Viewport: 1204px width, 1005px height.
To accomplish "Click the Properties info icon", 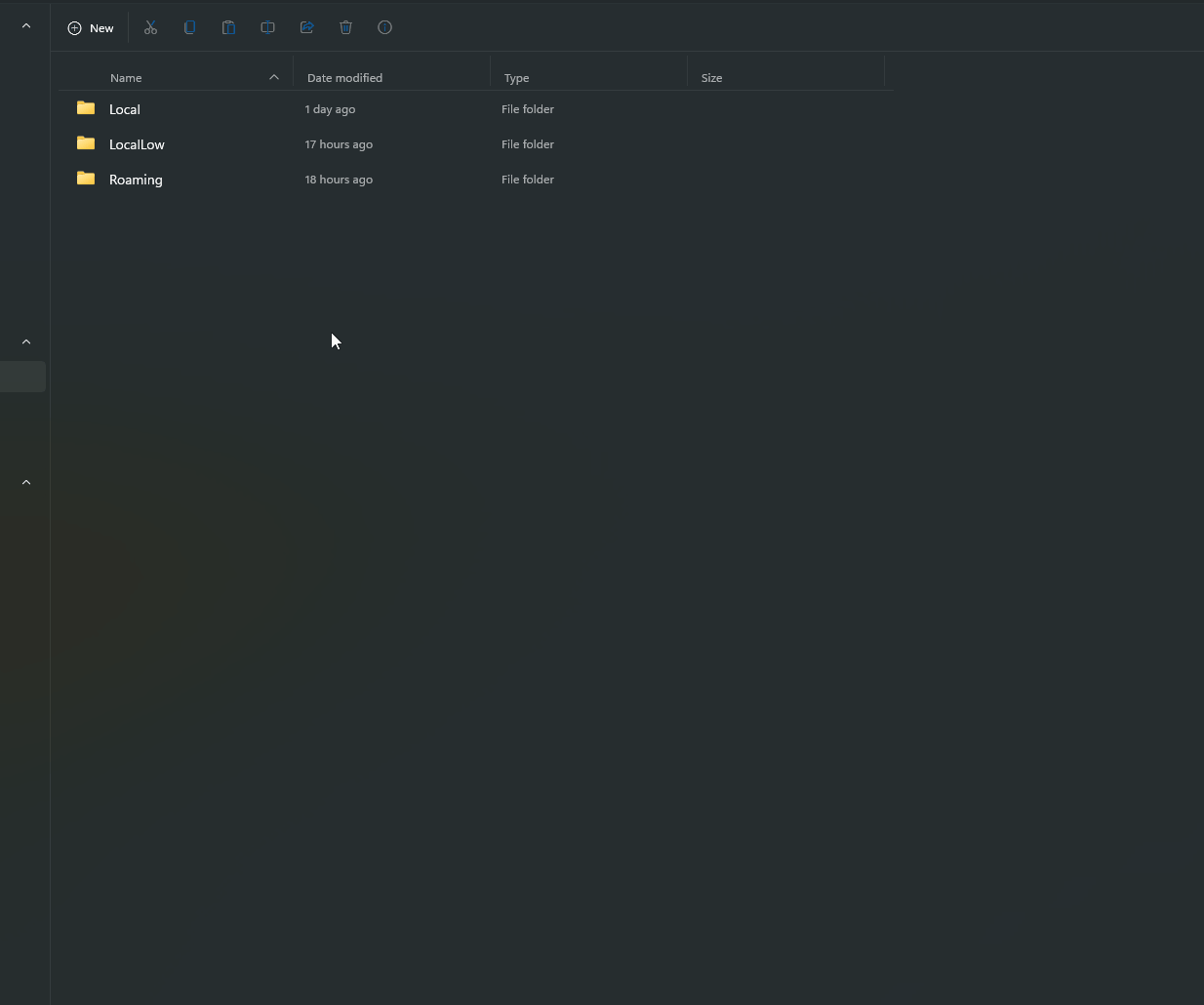I will pos(384,28).
